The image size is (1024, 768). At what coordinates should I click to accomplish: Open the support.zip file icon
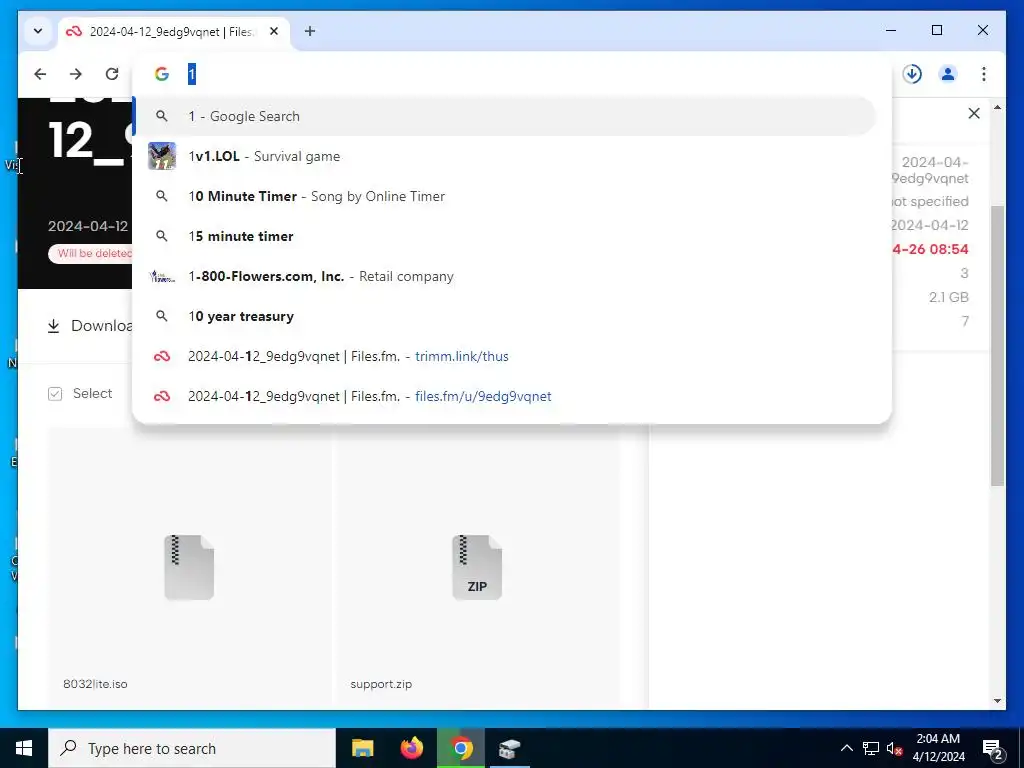tap(477, 567)
